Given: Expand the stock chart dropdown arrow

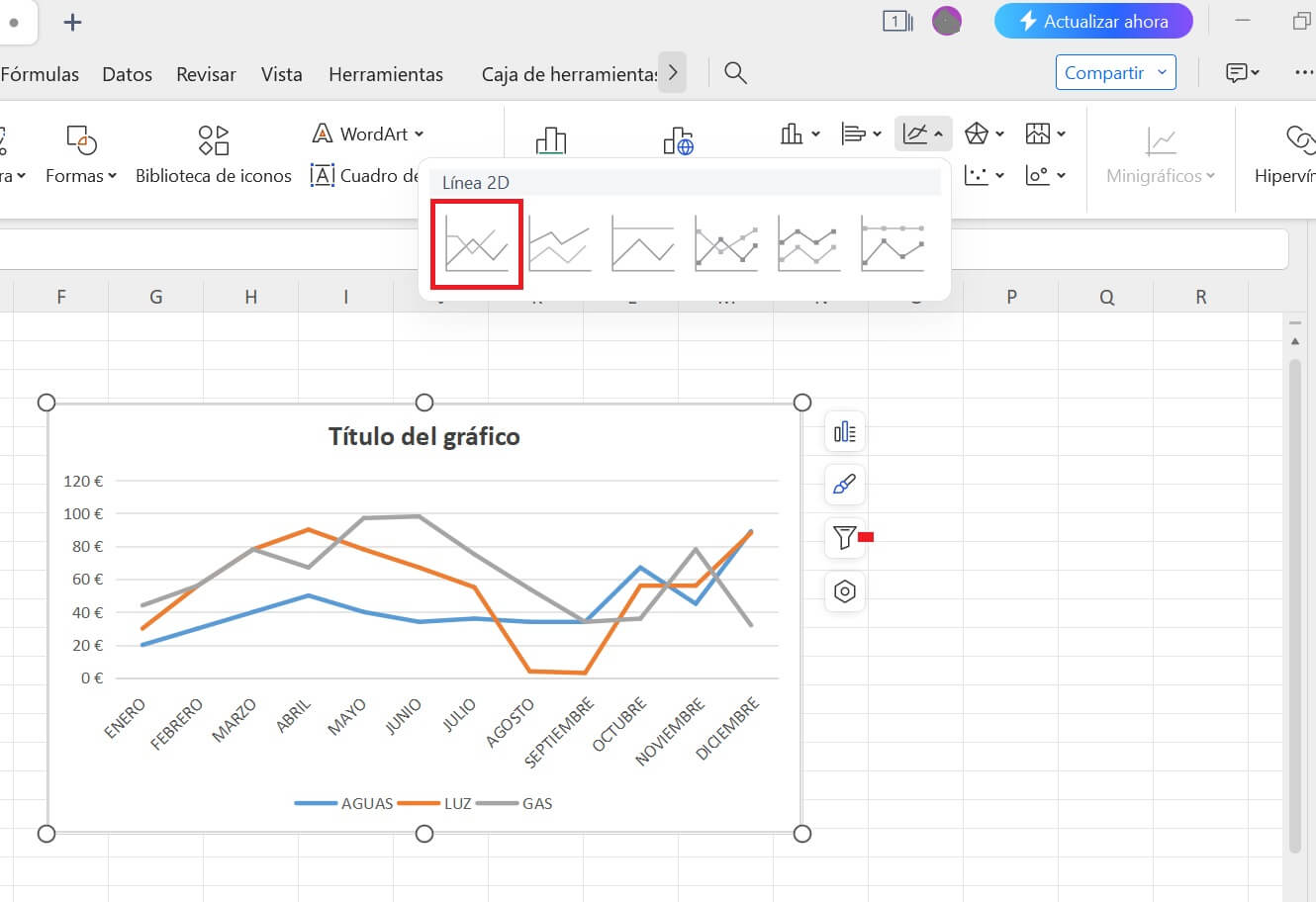Looking at the screenshot, I should 1061,133.
